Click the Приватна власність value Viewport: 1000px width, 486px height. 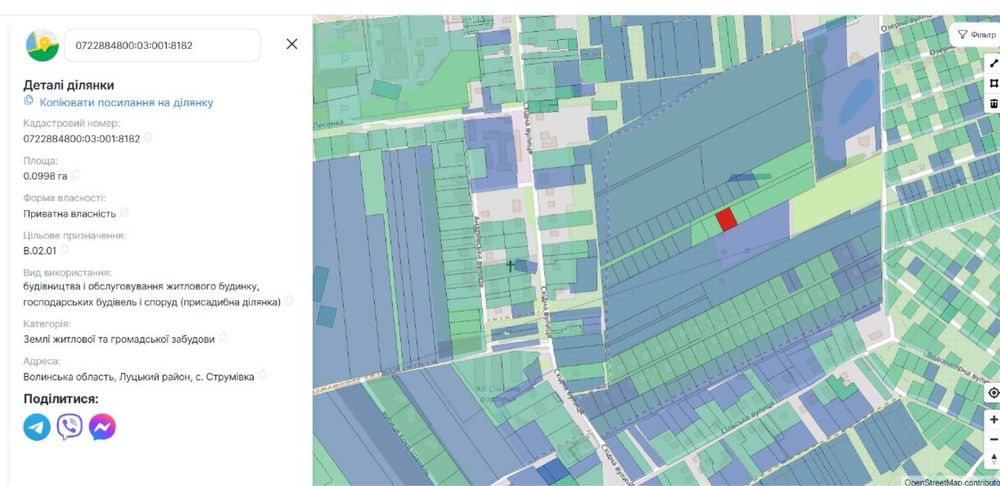click(x=70, y=213)
